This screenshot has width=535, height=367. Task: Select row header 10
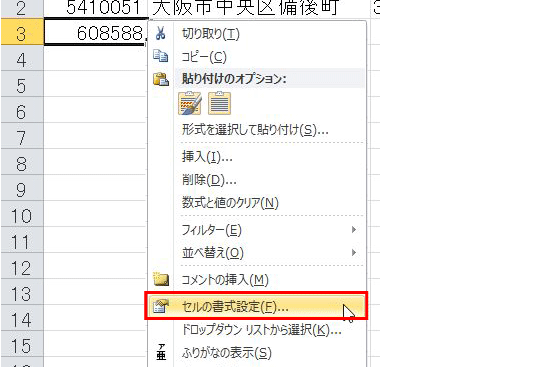[22, 216]
